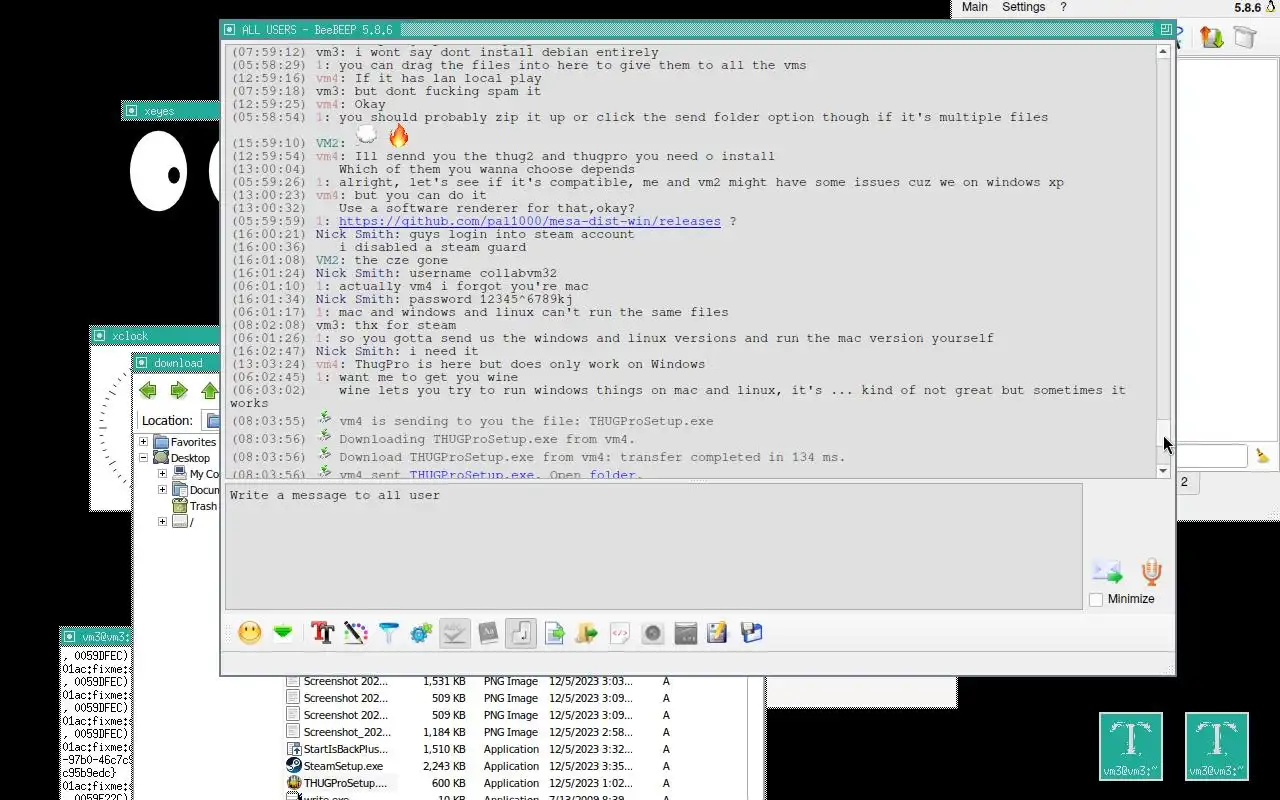
Task: Click the download window title bar
Action: tap(177, 362)
